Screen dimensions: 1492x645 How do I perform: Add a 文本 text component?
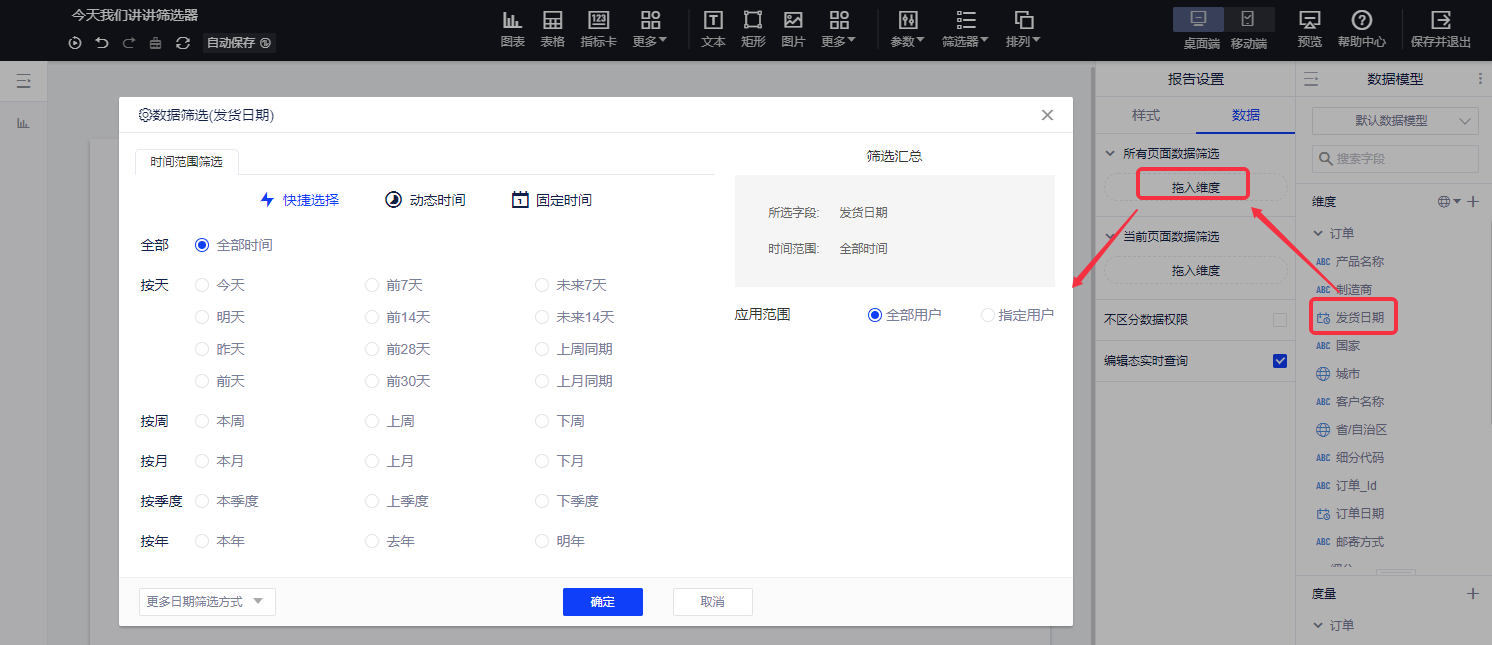pyautogui.click(x=713, y=21)
